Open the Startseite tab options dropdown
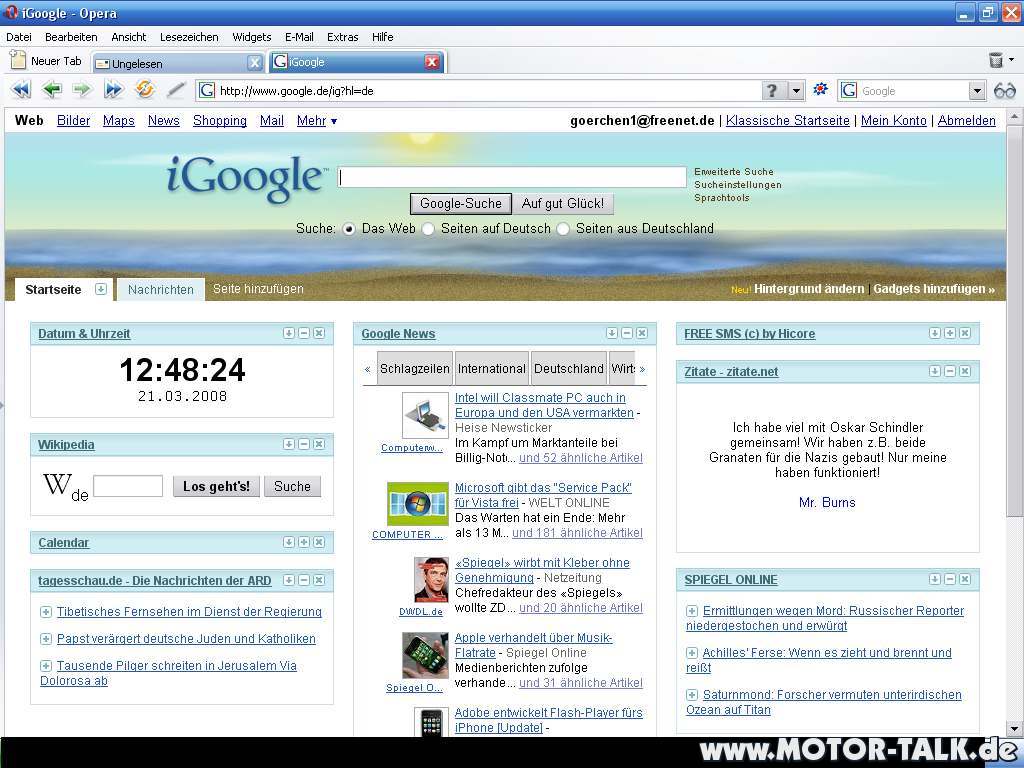 101,289
